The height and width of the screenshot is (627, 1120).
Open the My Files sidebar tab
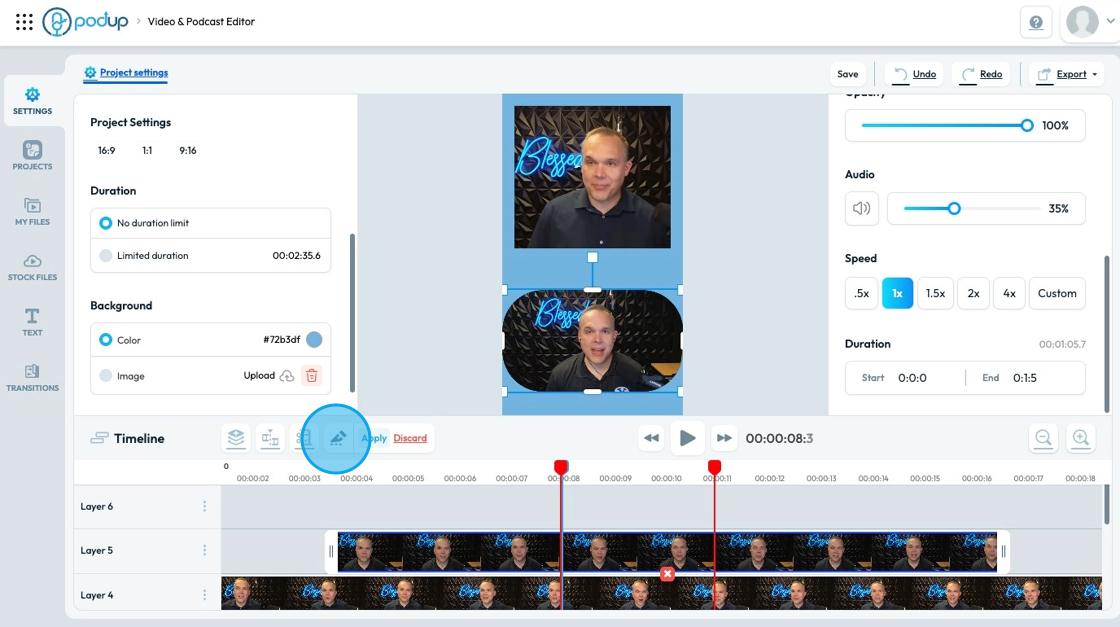(x=32, y=211)
